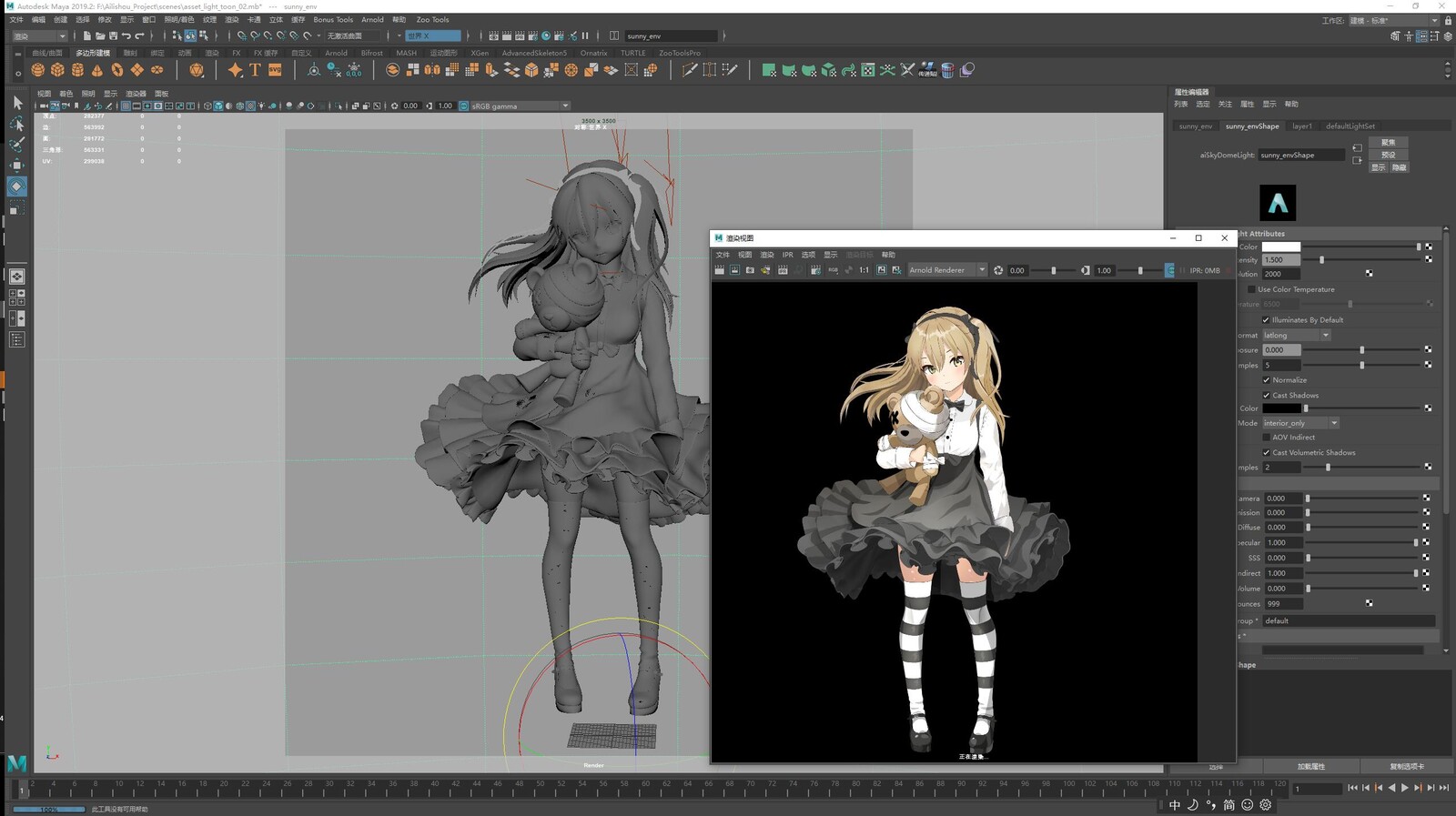Click the trash can delete-history shelf icon
1456x816 pixels.
(947, 70)
